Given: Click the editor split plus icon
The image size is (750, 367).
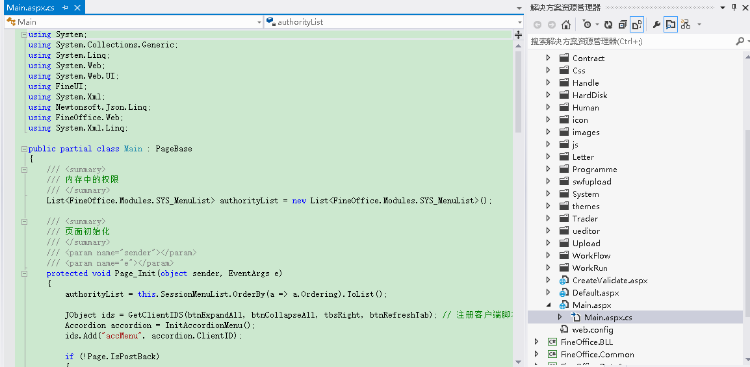Looking at the screenshot, I should click(x=518, y=35).
